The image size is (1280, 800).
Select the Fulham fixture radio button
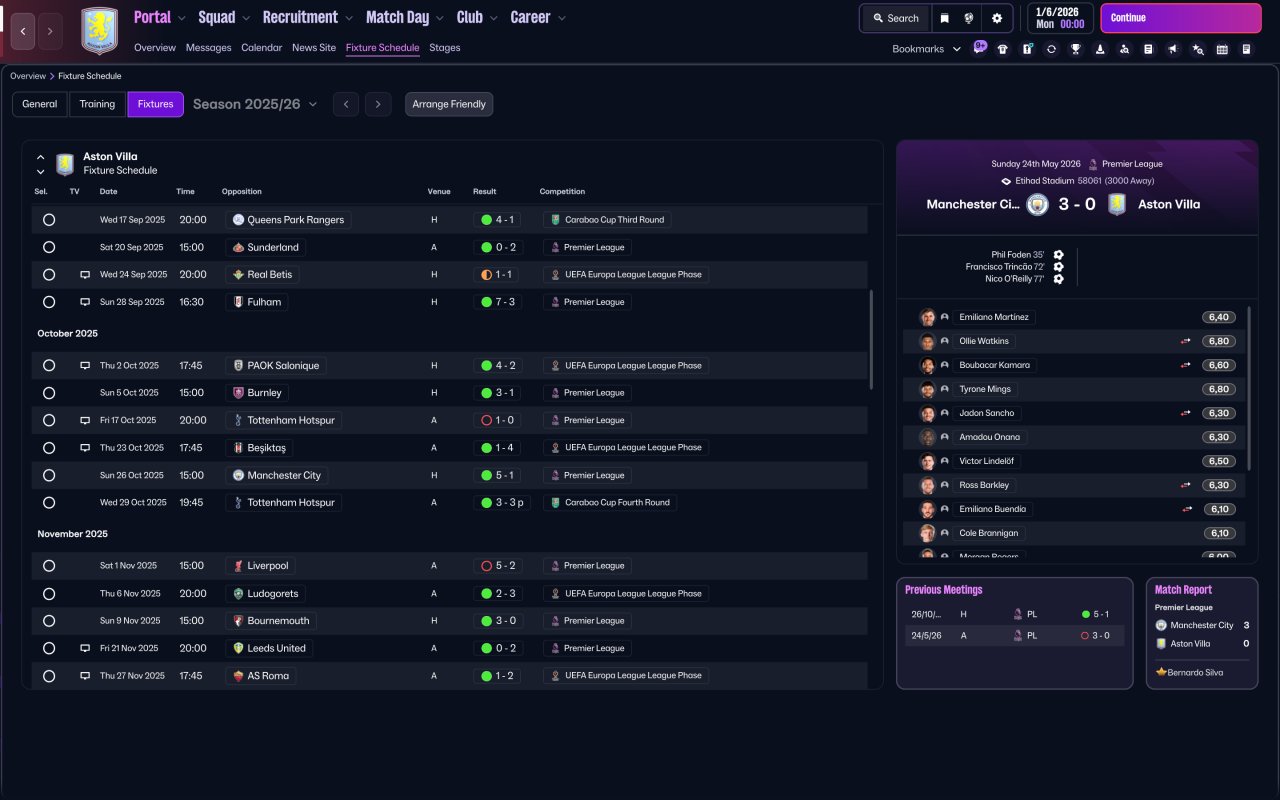pyautogui.click(x=49, y=302)
